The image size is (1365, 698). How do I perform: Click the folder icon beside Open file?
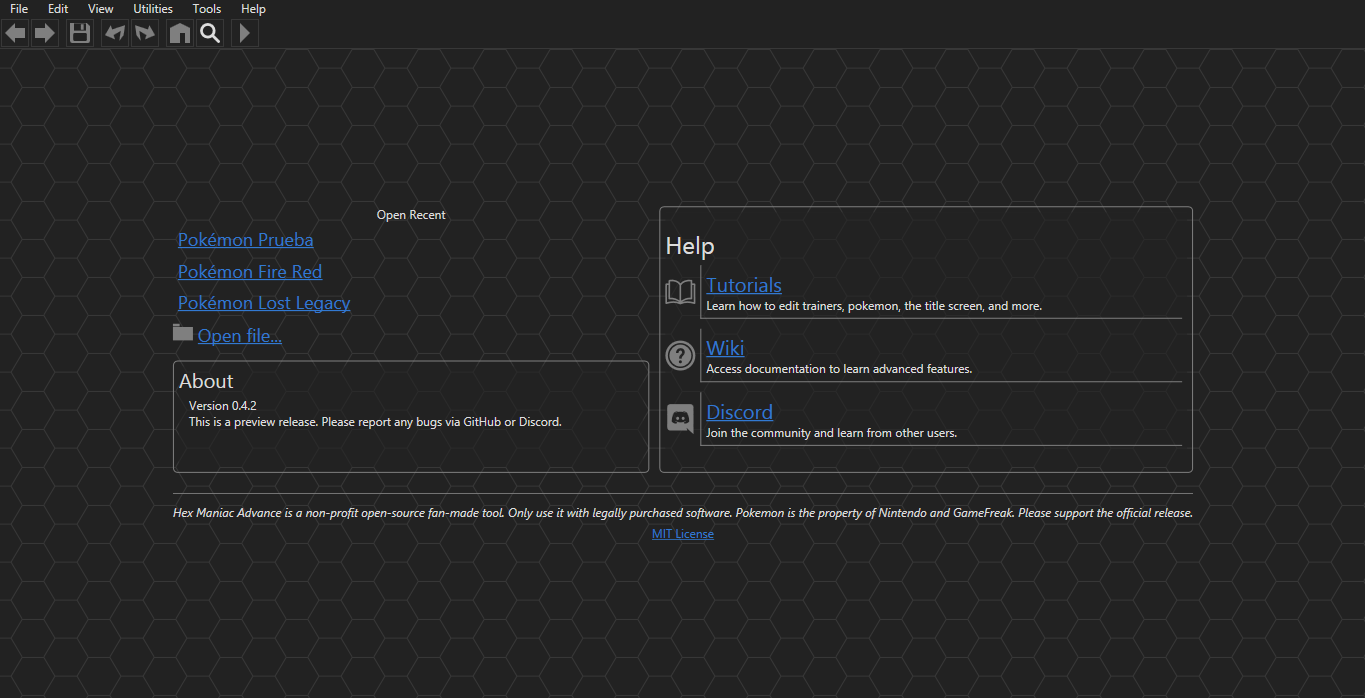coord(182,331)
